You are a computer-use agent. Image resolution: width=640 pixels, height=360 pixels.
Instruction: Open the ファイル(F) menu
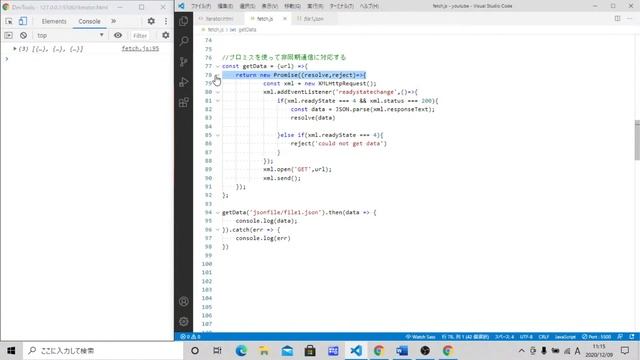(x=201, y=6)
